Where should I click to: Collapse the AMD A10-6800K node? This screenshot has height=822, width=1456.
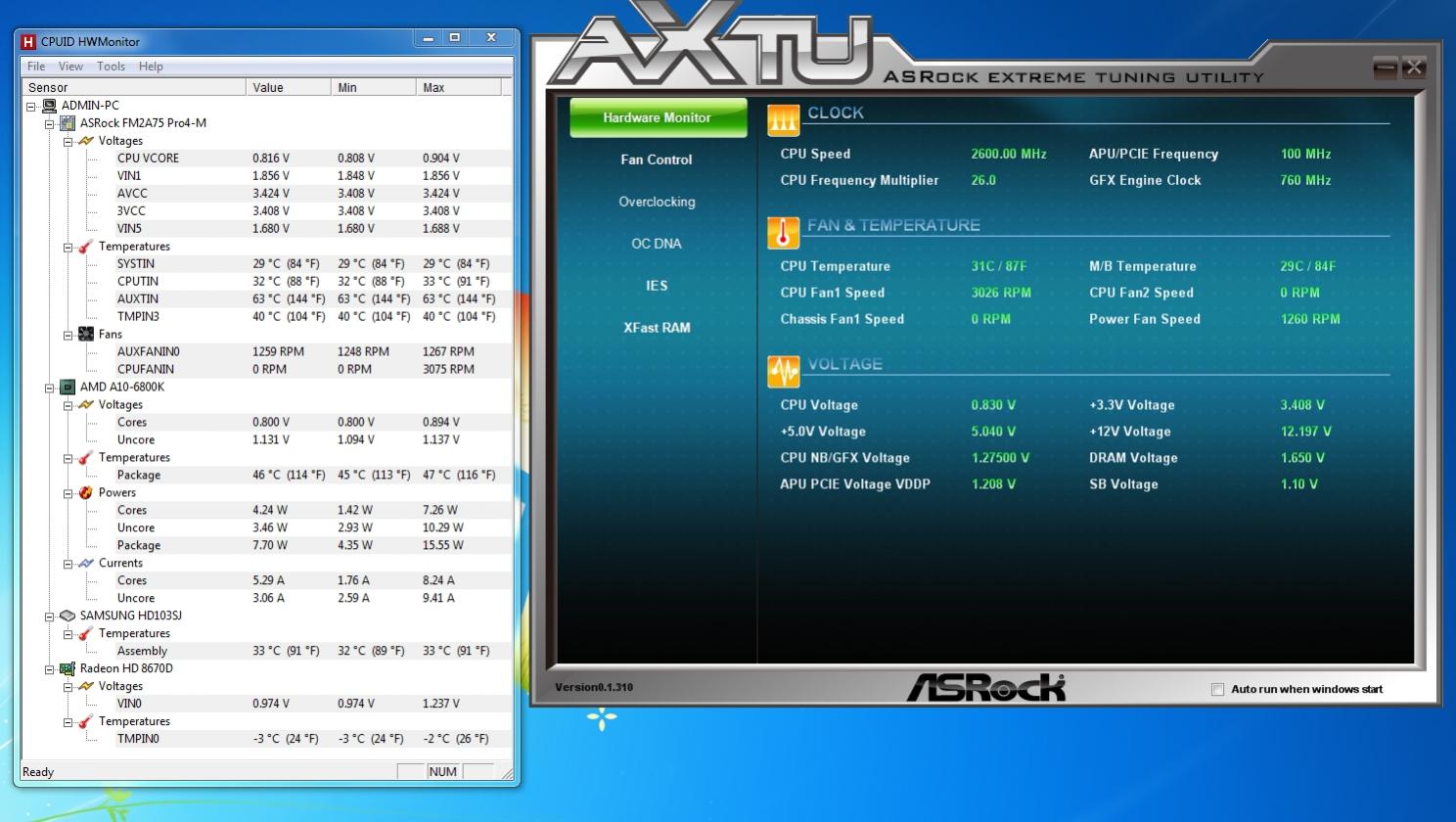pos(49,388)
